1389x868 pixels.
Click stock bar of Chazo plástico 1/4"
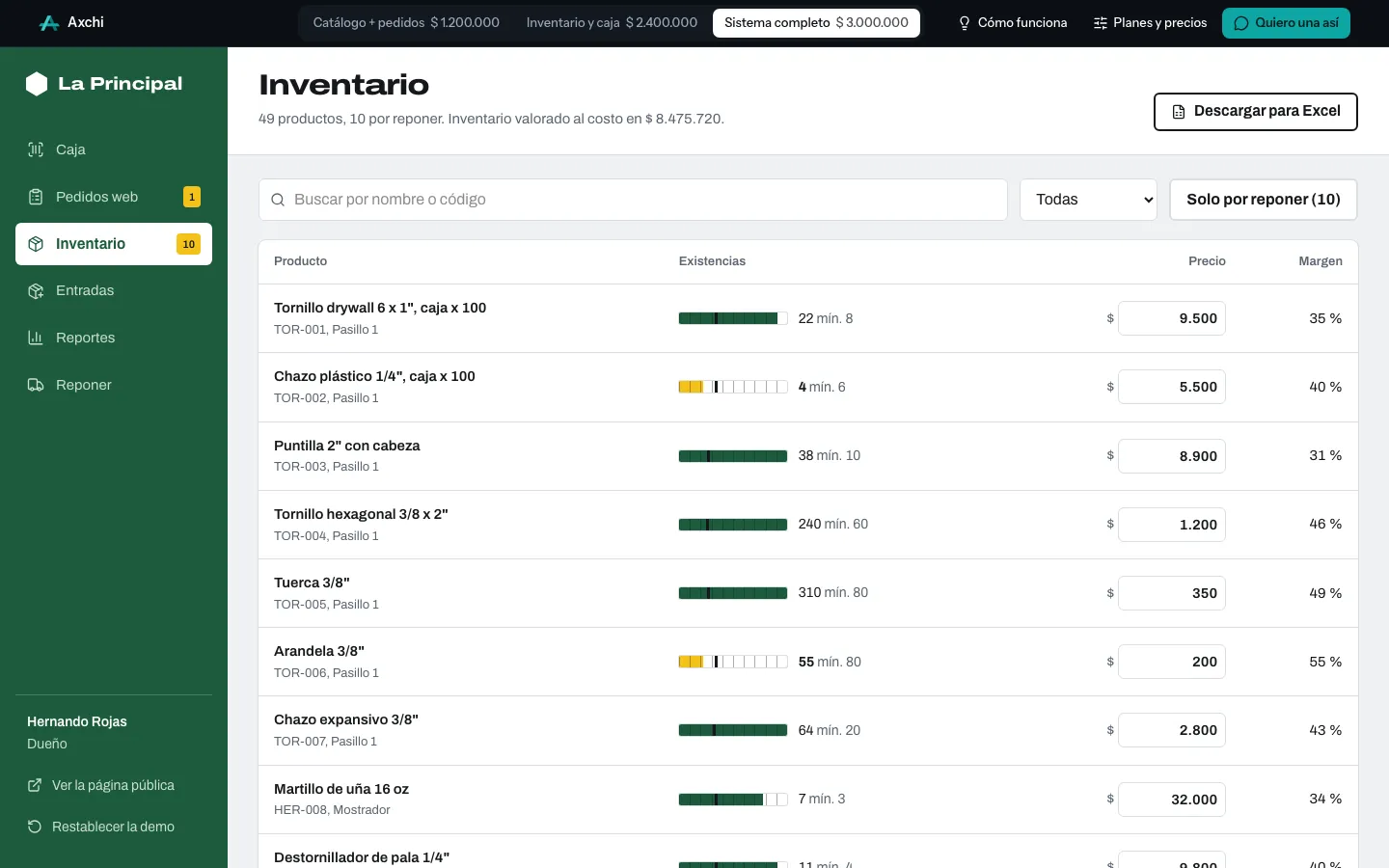point(733,387)
